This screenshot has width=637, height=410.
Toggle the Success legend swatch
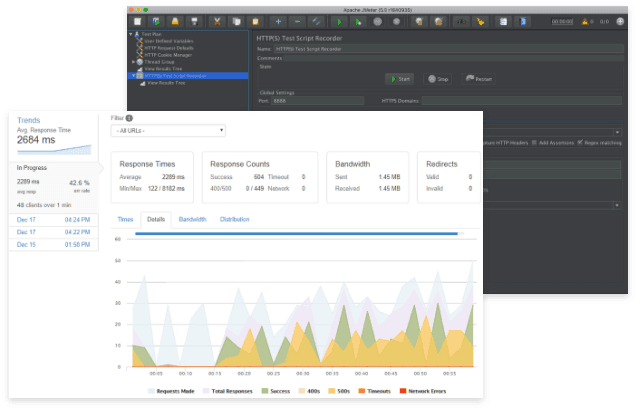tap(265, 391)
